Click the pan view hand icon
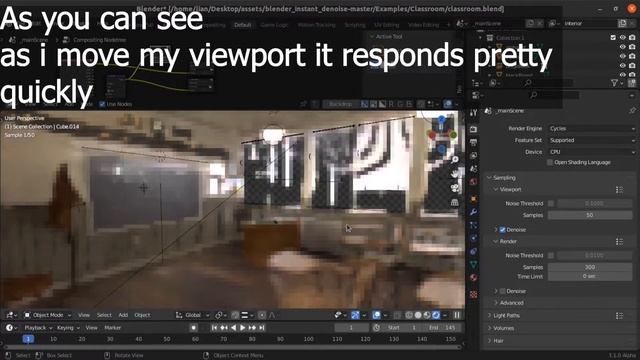 [x=455, y=174]
